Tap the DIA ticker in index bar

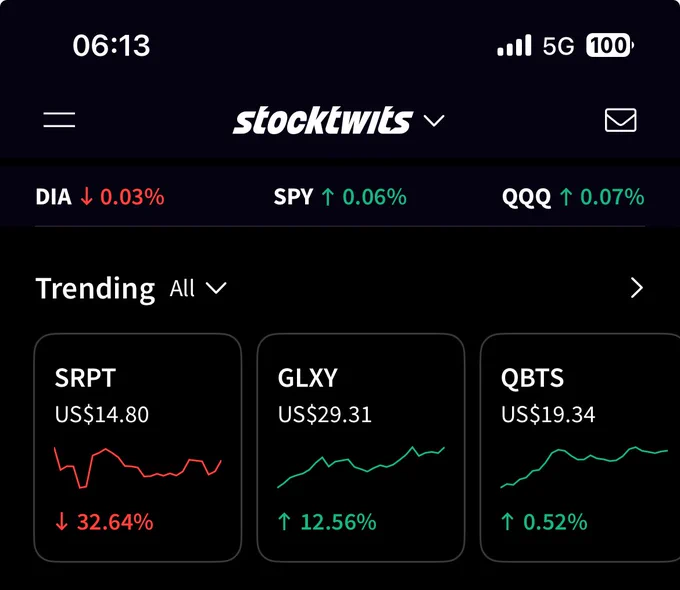coord(100,197)
